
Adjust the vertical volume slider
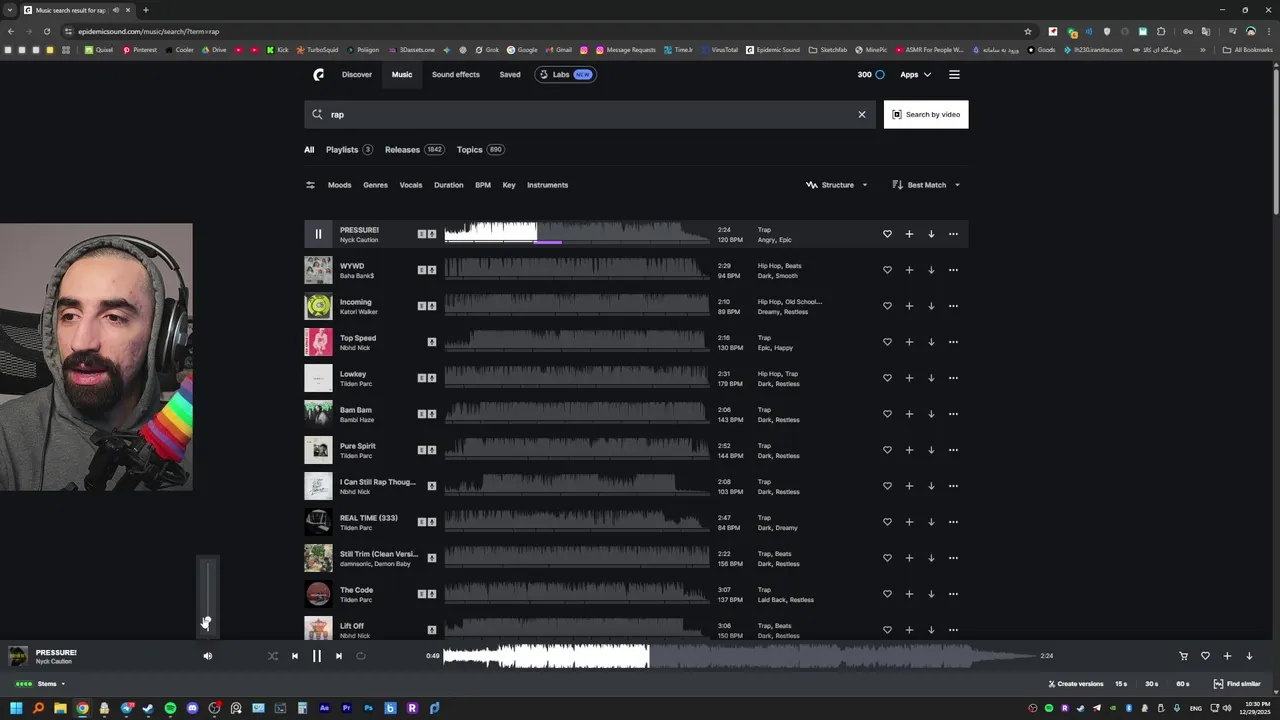(207, 595)
